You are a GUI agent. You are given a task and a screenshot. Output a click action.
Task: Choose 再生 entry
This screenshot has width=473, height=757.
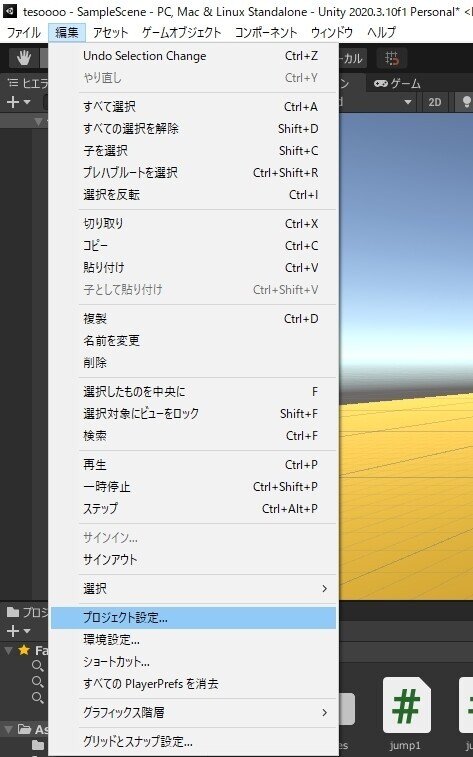coord(193,464)
